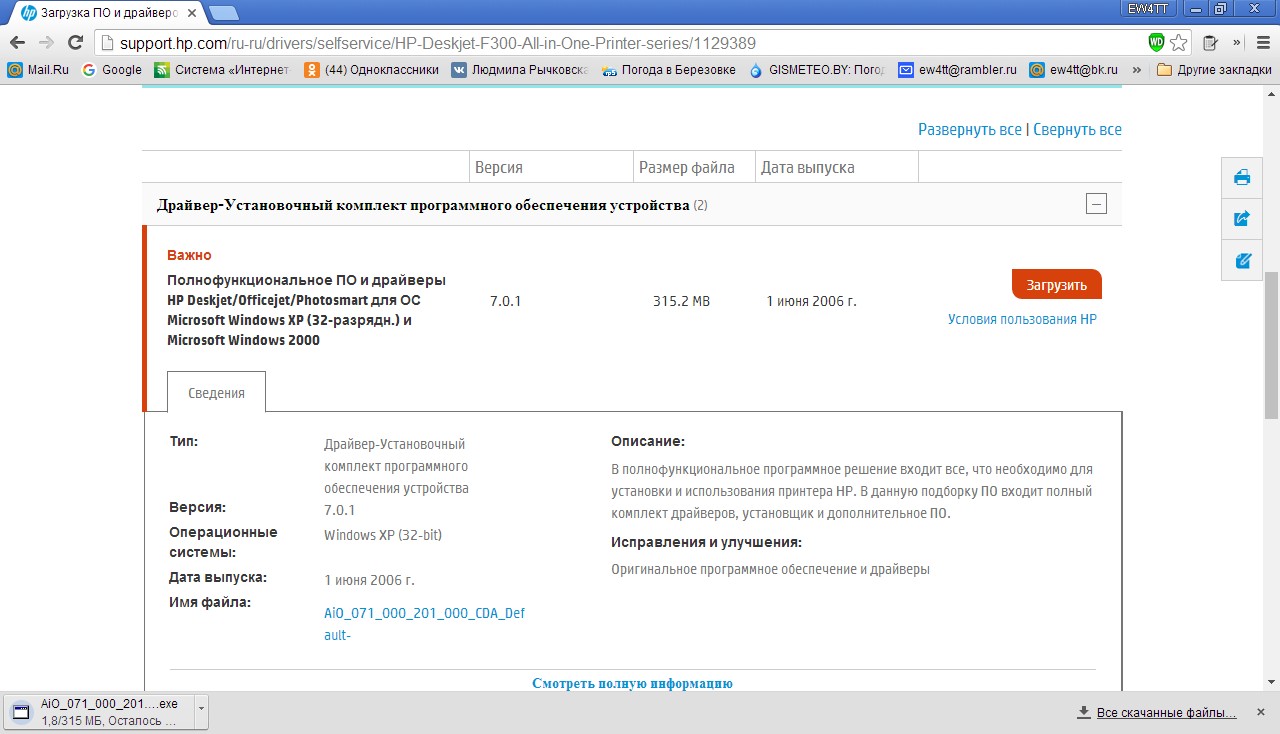Reload the page with the refresh icon
Screen dimensions: 1280x734
75,43
